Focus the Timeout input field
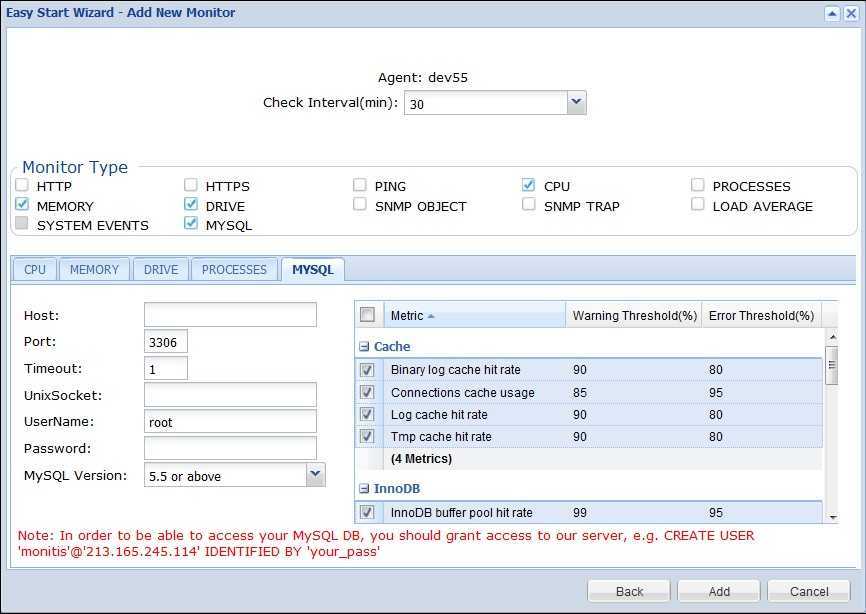The height and width of the screenshot is (614, 866). pyautogui.click(x=166, y=368)
